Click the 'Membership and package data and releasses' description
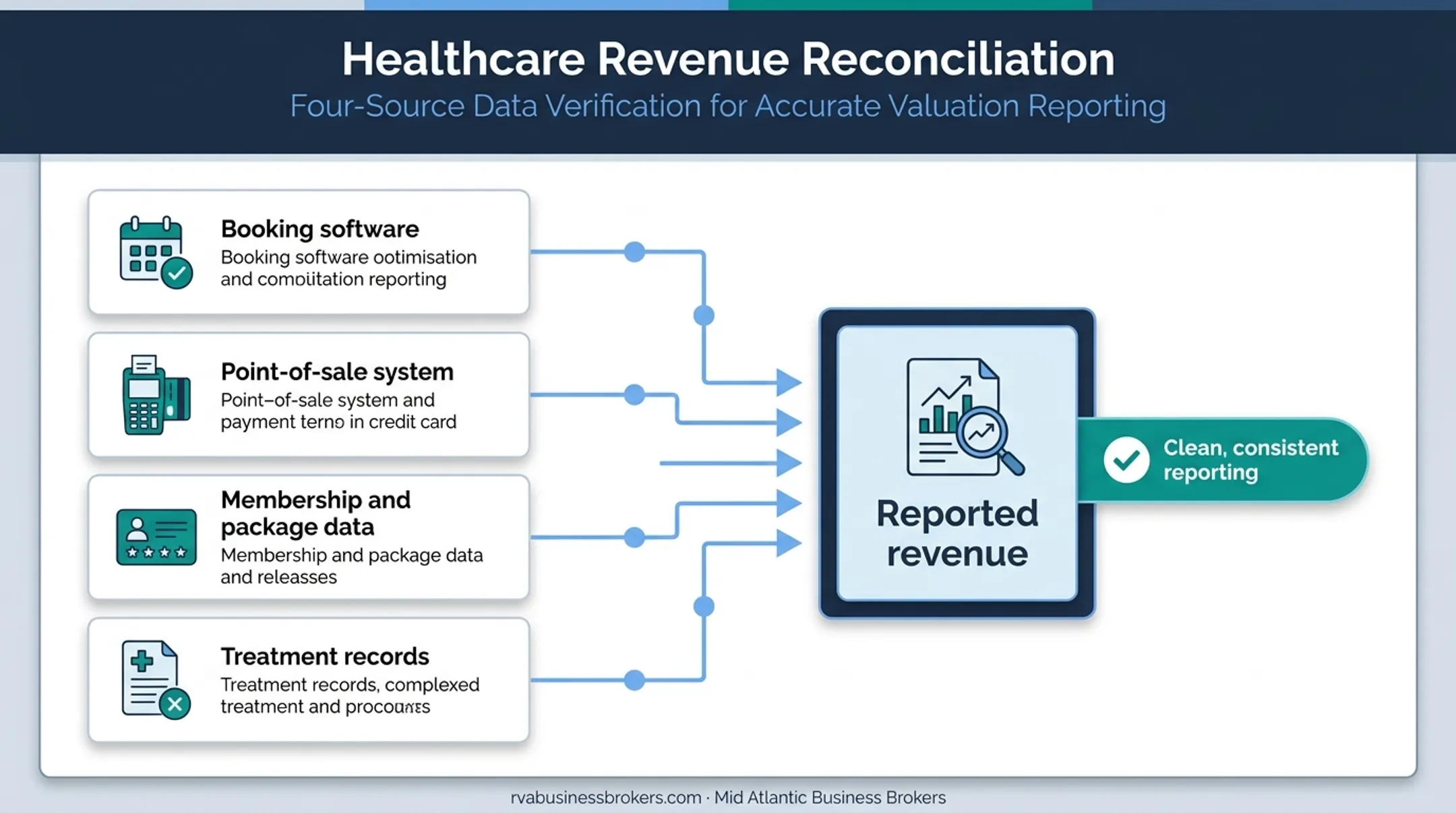The height and width of the screenshot is (813, 1456). point(352,566)
